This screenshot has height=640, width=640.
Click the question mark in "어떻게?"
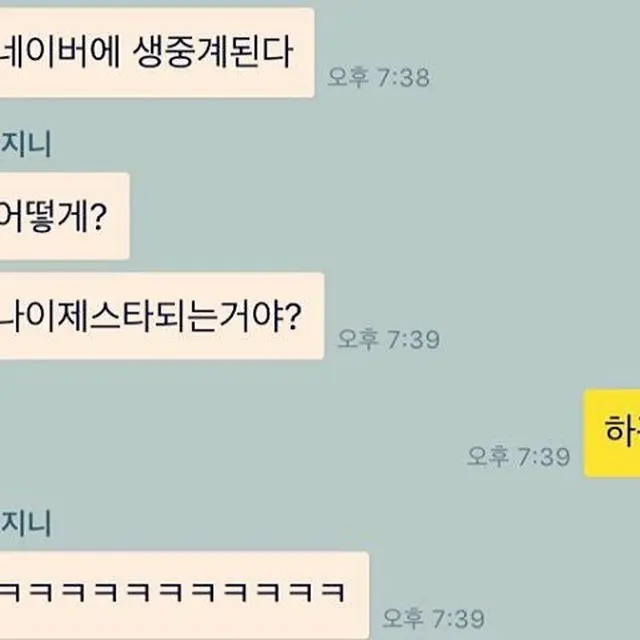click(98, 218)
